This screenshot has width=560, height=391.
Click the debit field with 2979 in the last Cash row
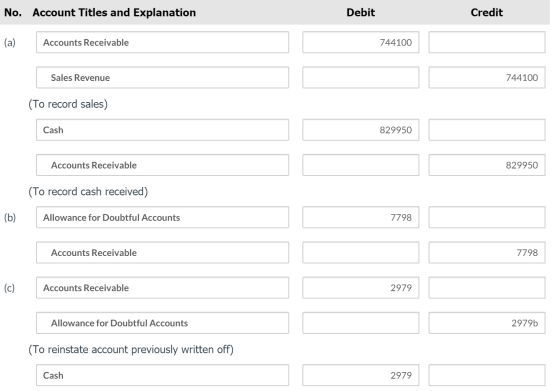pyautogui.click(x=360, y=375)
